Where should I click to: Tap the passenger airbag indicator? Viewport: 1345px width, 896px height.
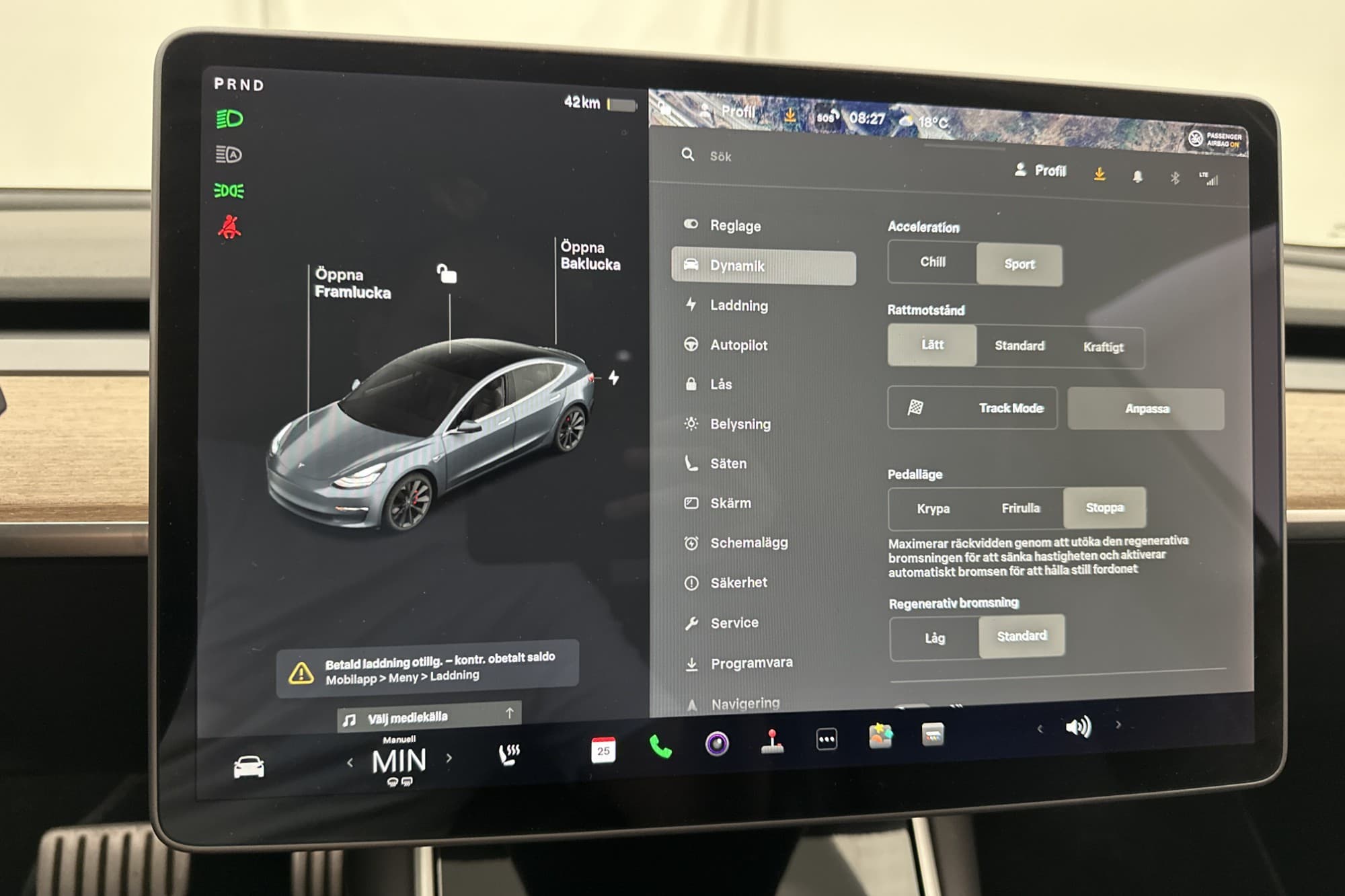coord(1215,139)
